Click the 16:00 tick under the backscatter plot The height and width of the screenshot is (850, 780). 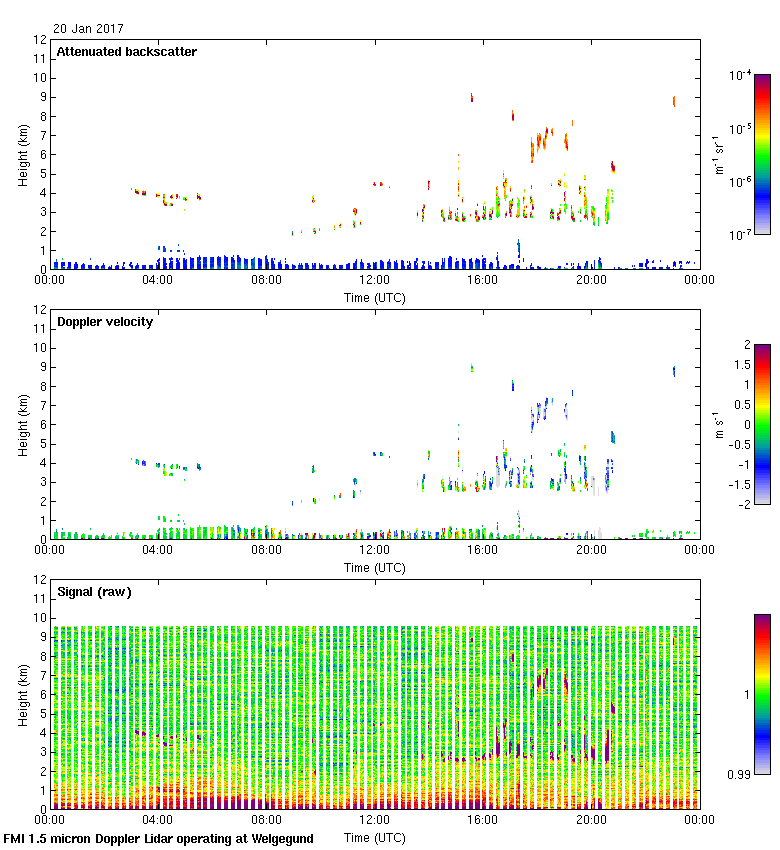pos(482,281)
